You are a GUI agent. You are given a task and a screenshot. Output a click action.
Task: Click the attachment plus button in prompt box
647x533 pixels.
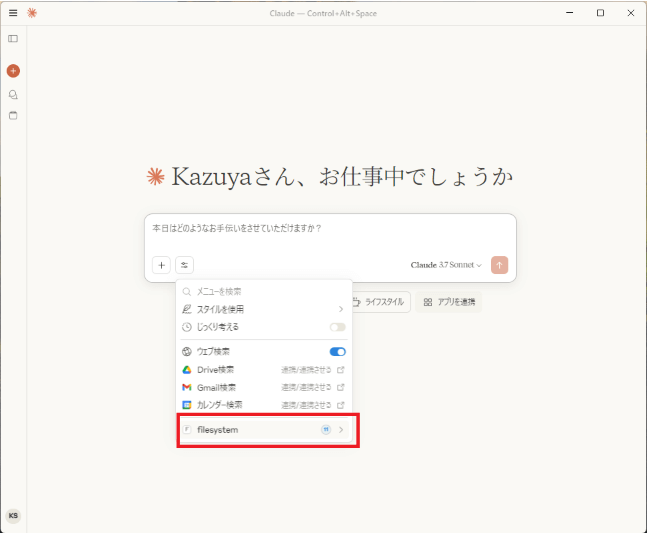click(x=161, y=265)
